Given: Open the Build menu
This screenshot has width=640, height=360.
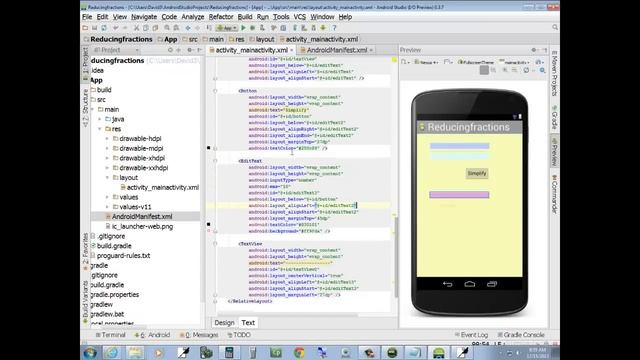Looking at the screenshot, I should 244,17.
